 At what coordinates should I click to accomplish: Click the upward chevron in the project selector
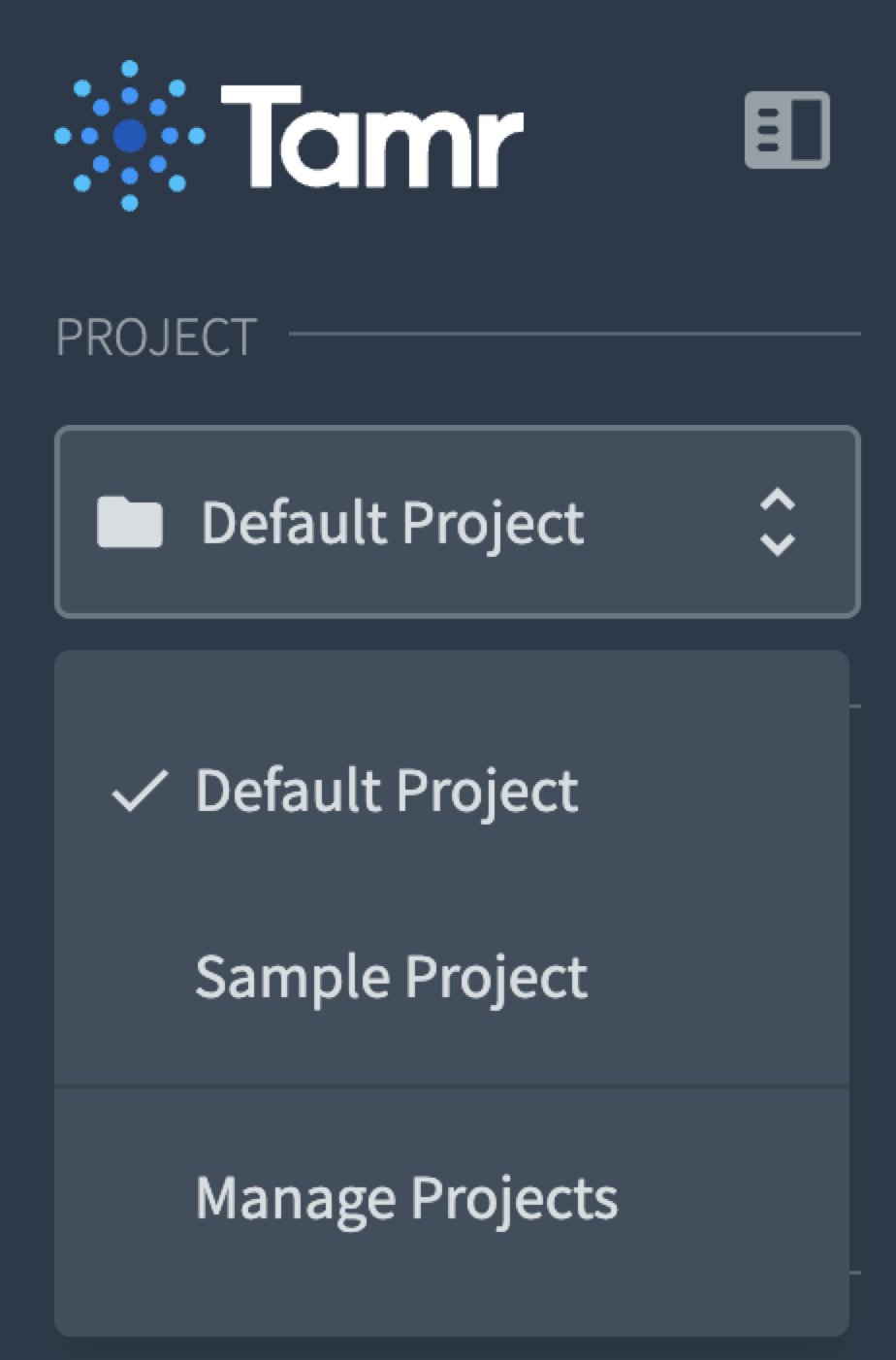click(778, 501)
